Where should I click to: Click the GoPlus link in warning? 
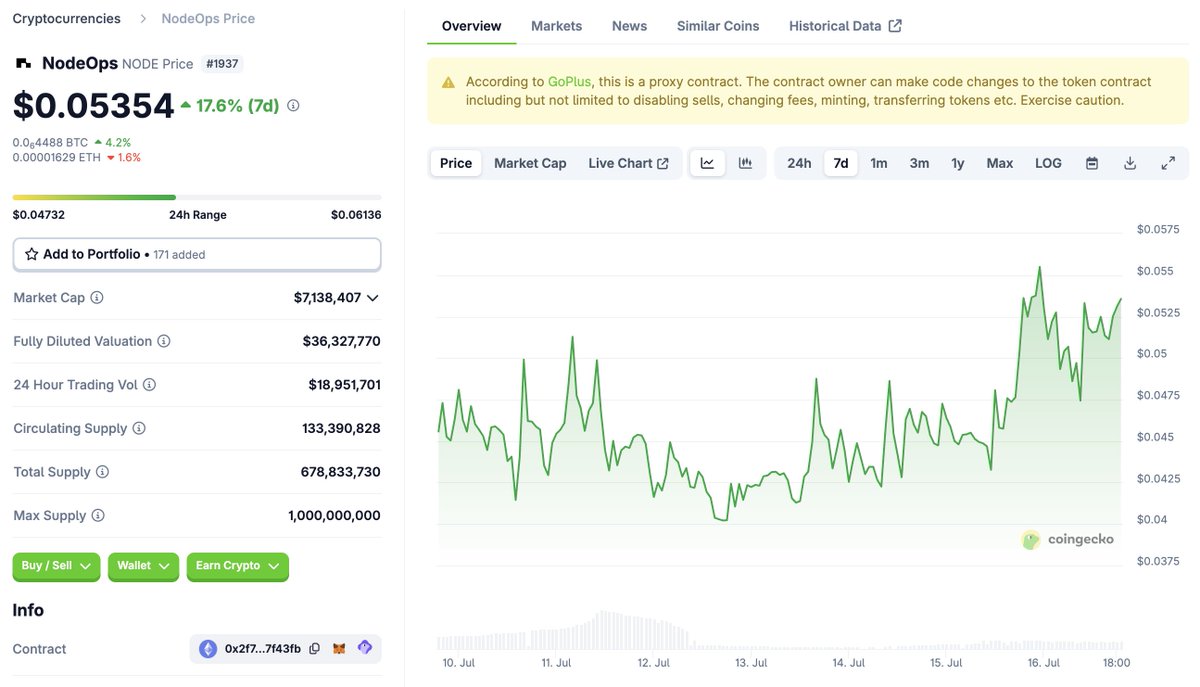569,82
